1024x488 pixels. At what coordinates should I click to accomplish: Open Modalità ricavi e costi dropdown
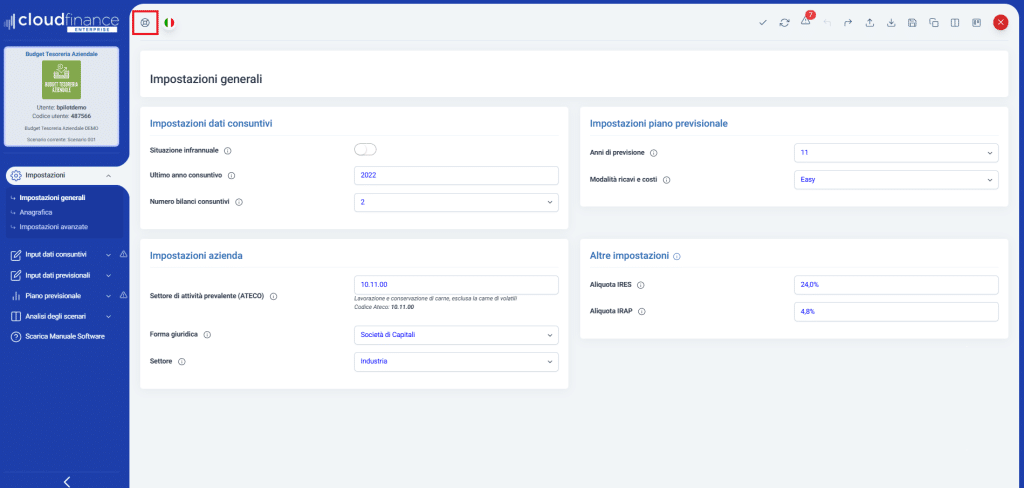(x=896, y=180)
